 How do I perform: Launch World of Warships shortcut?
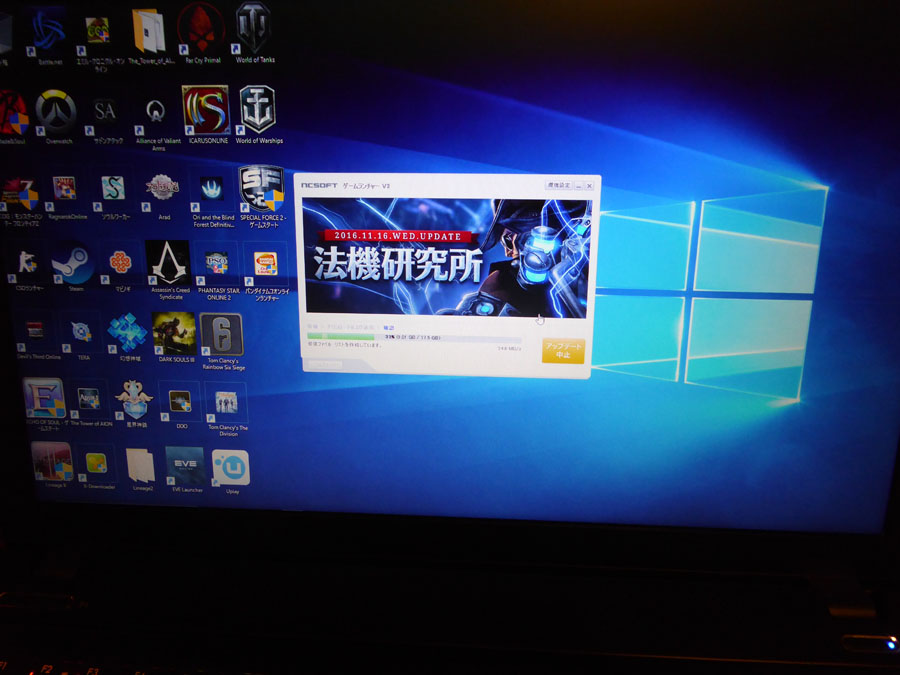point(258,115)
